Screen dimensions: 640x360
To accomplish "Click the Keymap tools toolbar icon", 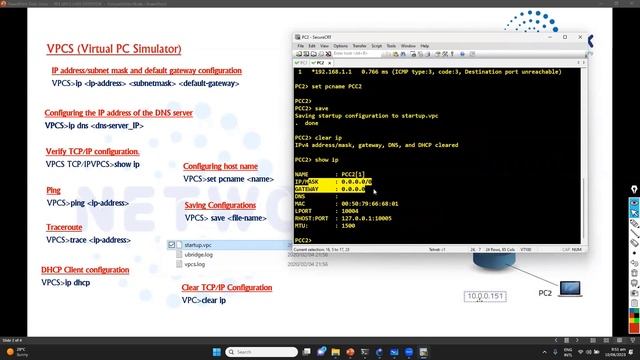I will click(444, 54).
